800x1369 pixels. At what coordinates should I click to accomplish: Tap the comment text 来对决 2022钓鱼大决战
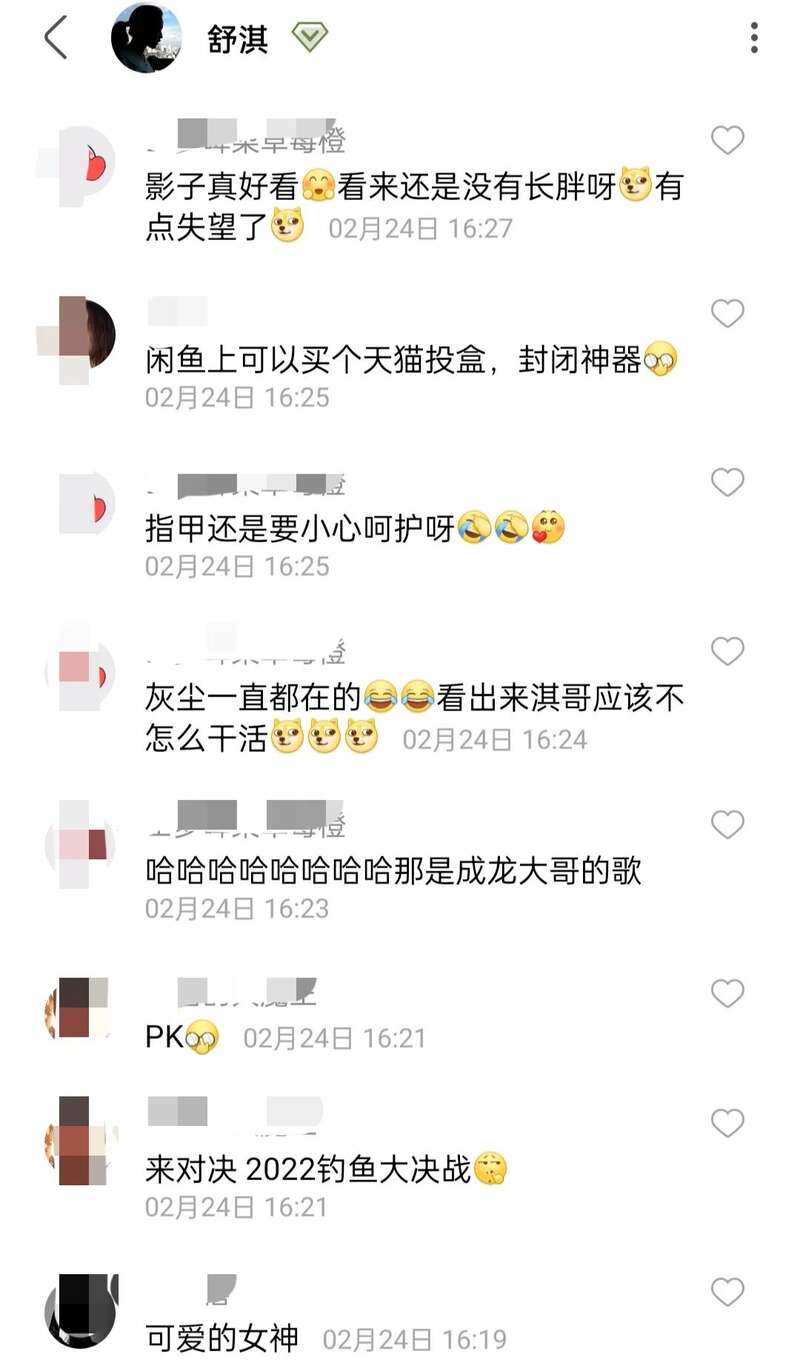pos(309,1169)
